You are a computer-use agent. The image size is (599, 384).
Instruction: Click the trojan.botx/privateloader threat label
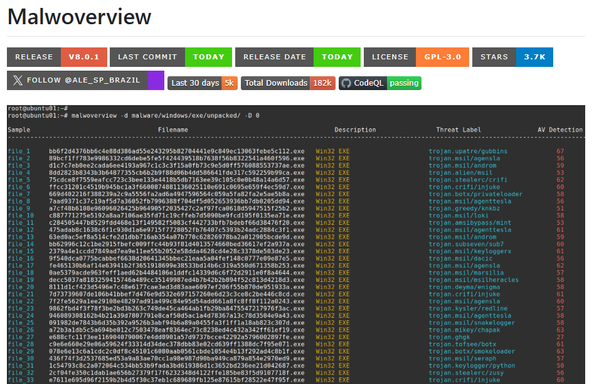click(x=475, y=194)
